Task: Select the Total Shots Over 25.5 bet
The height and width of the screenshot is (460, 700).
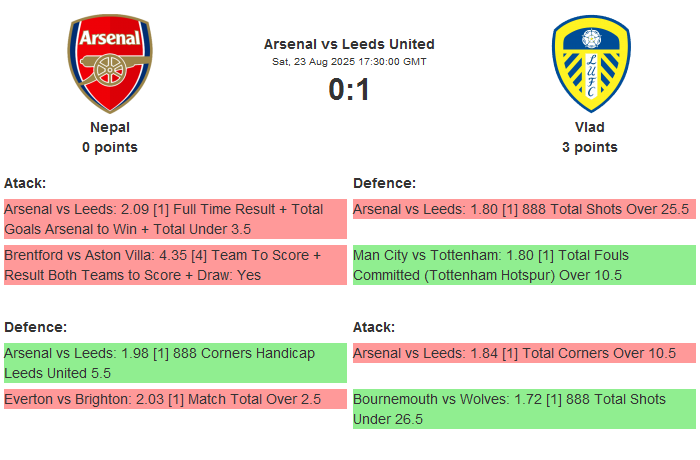Action: [x=523, y=209]
